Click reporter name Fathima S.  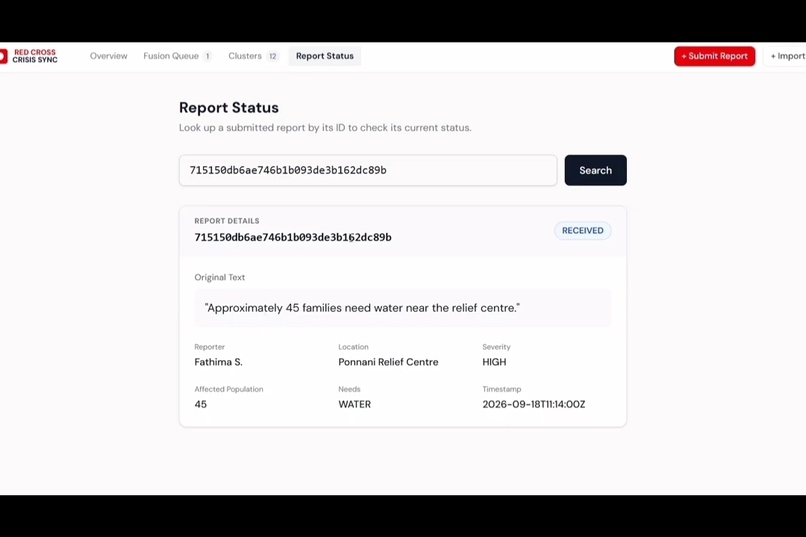pos(218,362)
